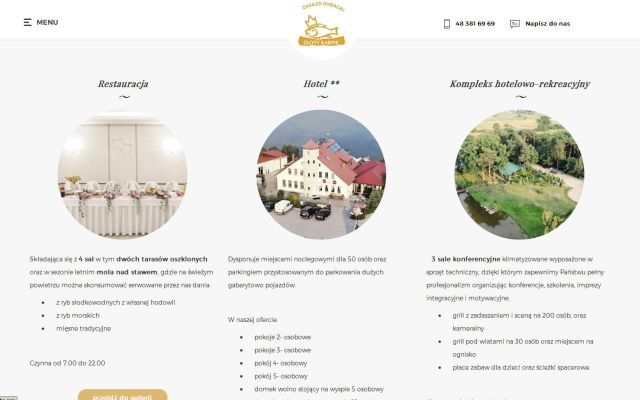640x400 pixels.
Task: Click the MENU label
Action: tap(47, 22)
